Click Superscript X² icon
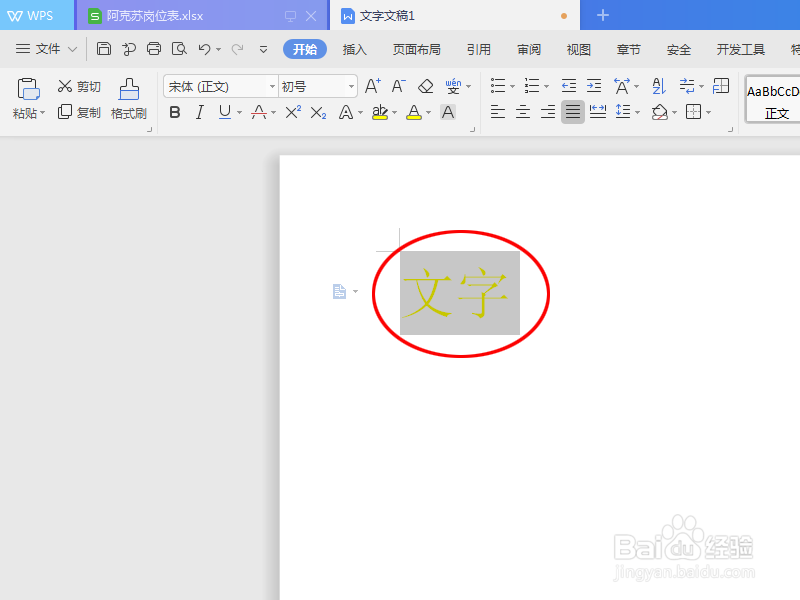This screenshot has width=800, height=600. pyautogui.click(x=293, y=112)
